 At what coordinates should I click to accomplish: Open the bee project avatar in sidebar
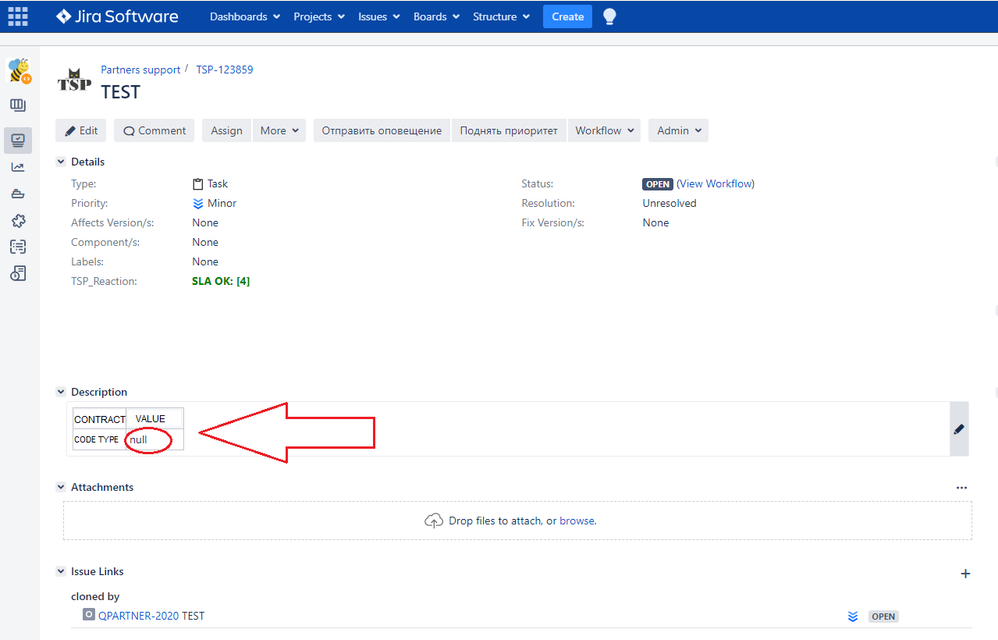19,71
